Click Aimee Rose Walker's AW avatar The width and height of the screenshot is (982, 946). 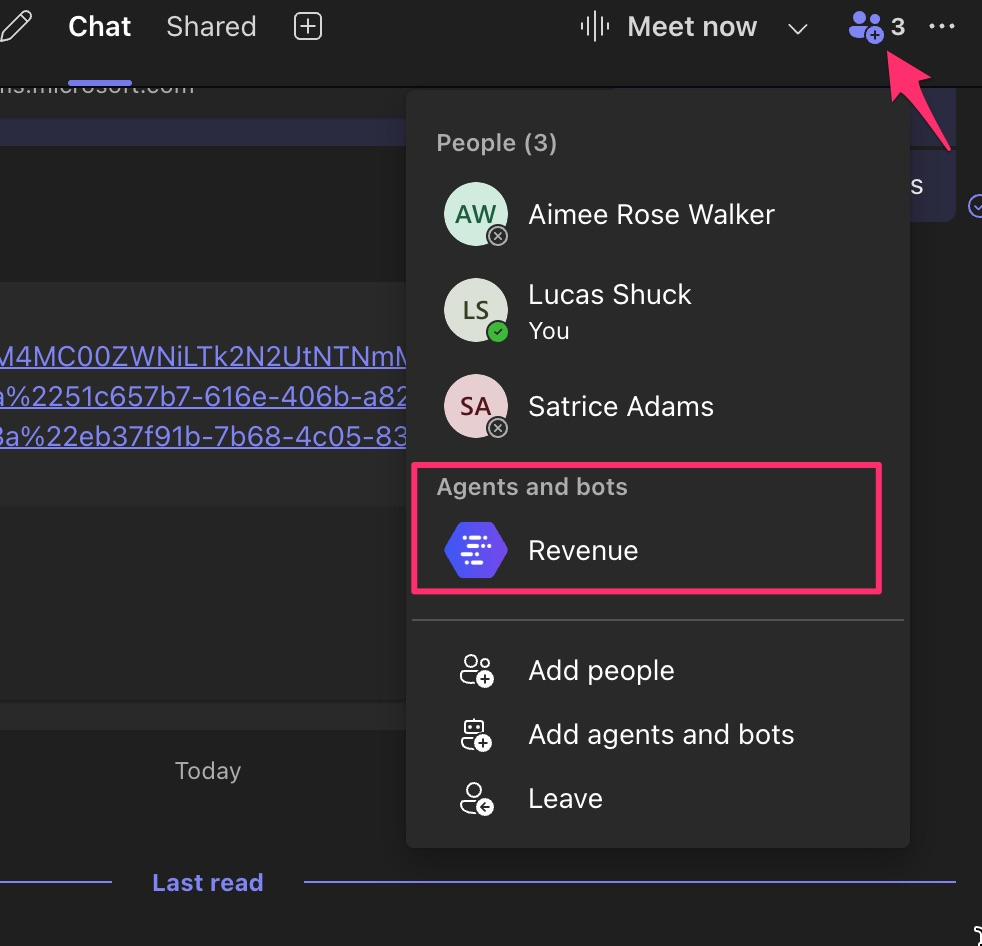476,214
